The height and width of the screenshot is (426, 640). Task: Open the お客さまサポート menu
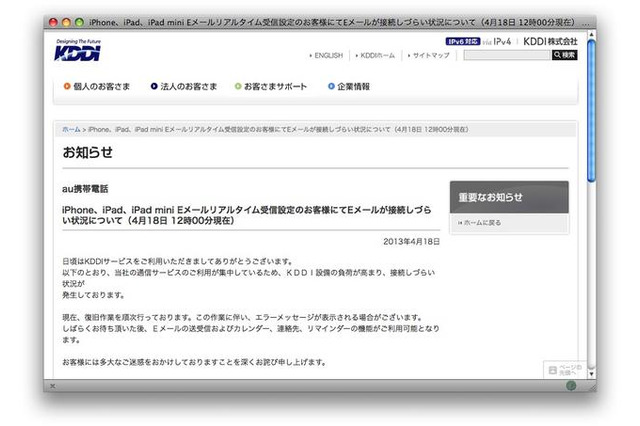[276, 87]
